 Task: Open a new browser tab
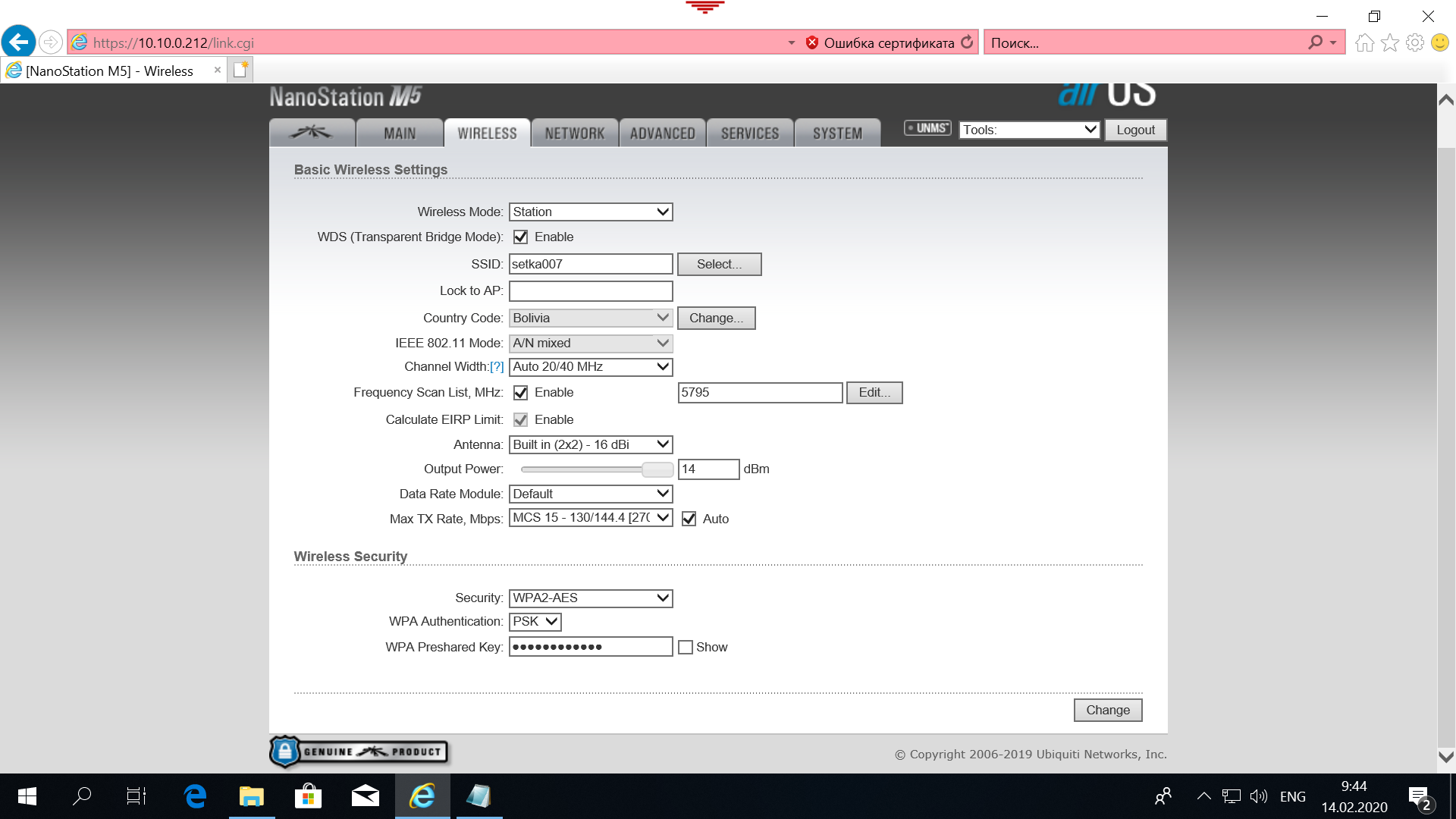coord(240,70)
